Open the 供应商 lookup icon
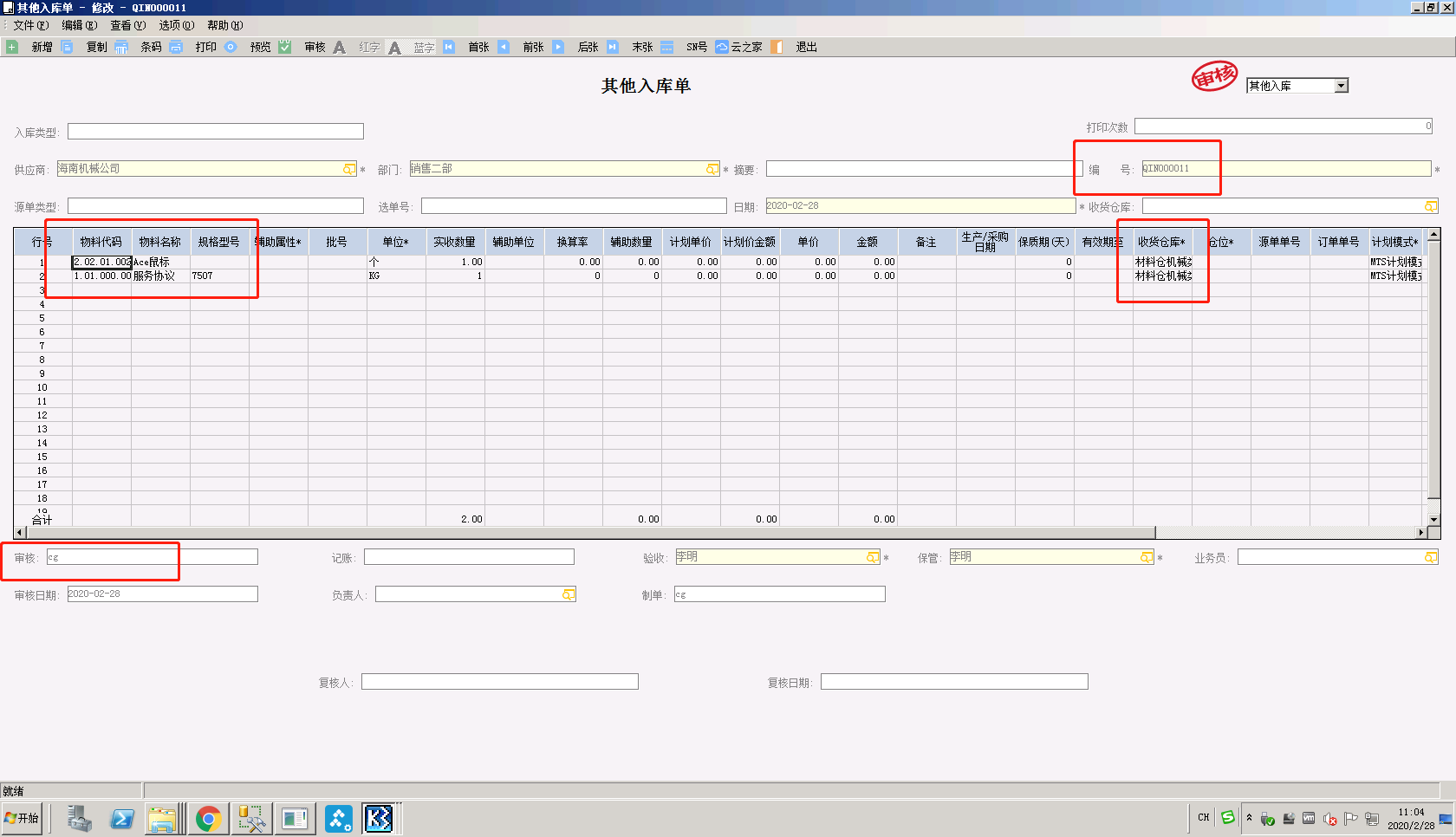 tap(349, 169)
